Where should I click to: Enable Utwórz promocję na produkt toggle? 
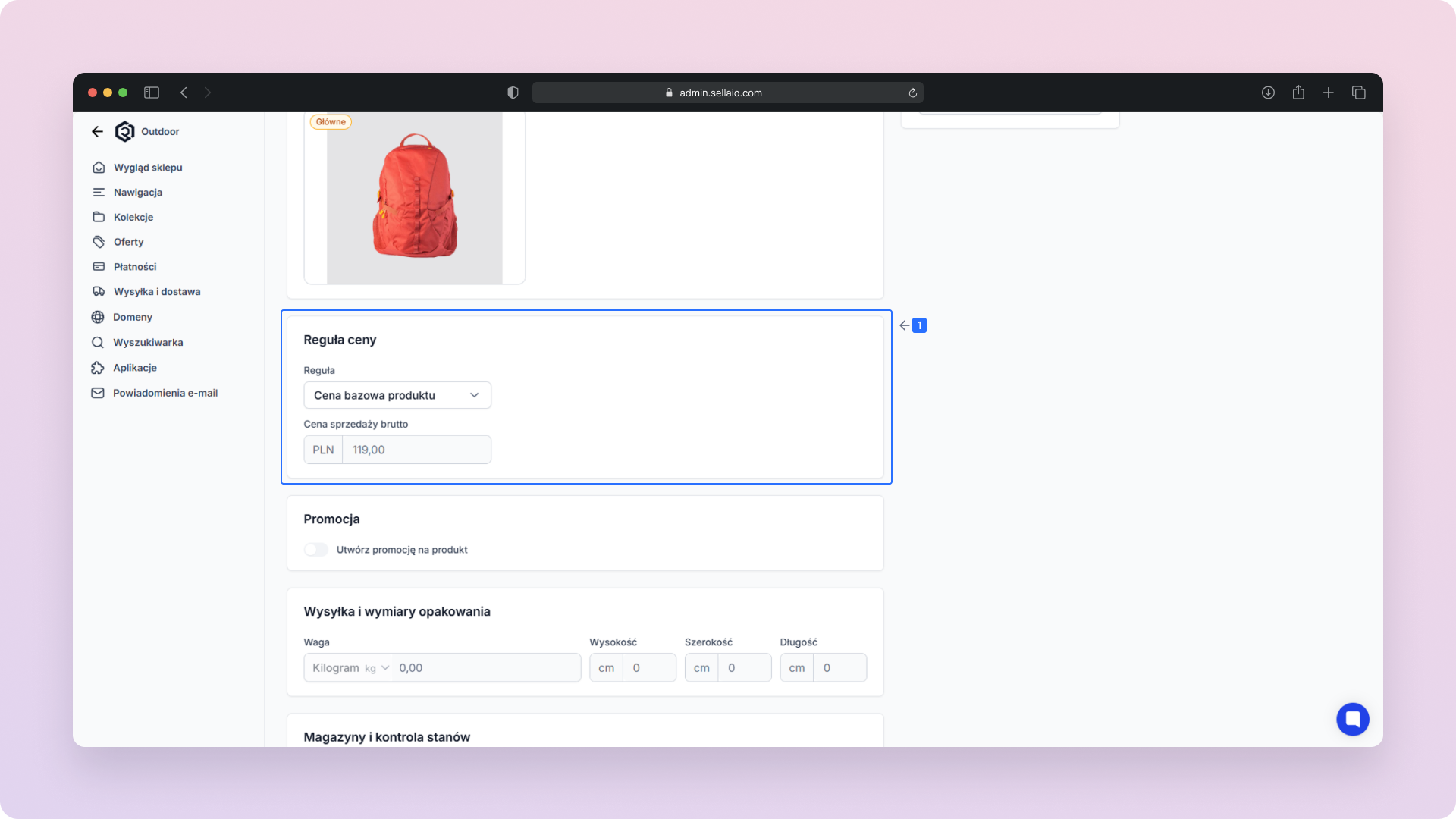pyautogui.click(x=316, y=550)
